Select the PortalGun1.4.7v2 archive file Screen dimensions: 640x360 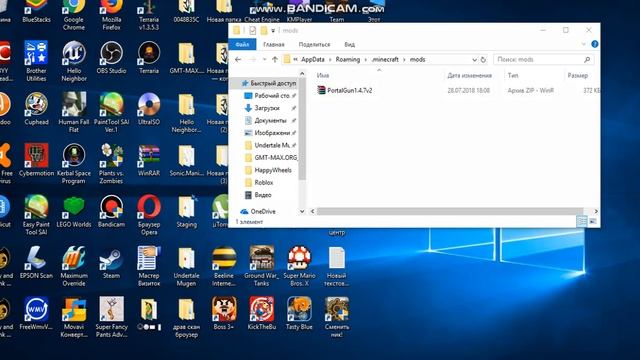[x=345, y=90]
